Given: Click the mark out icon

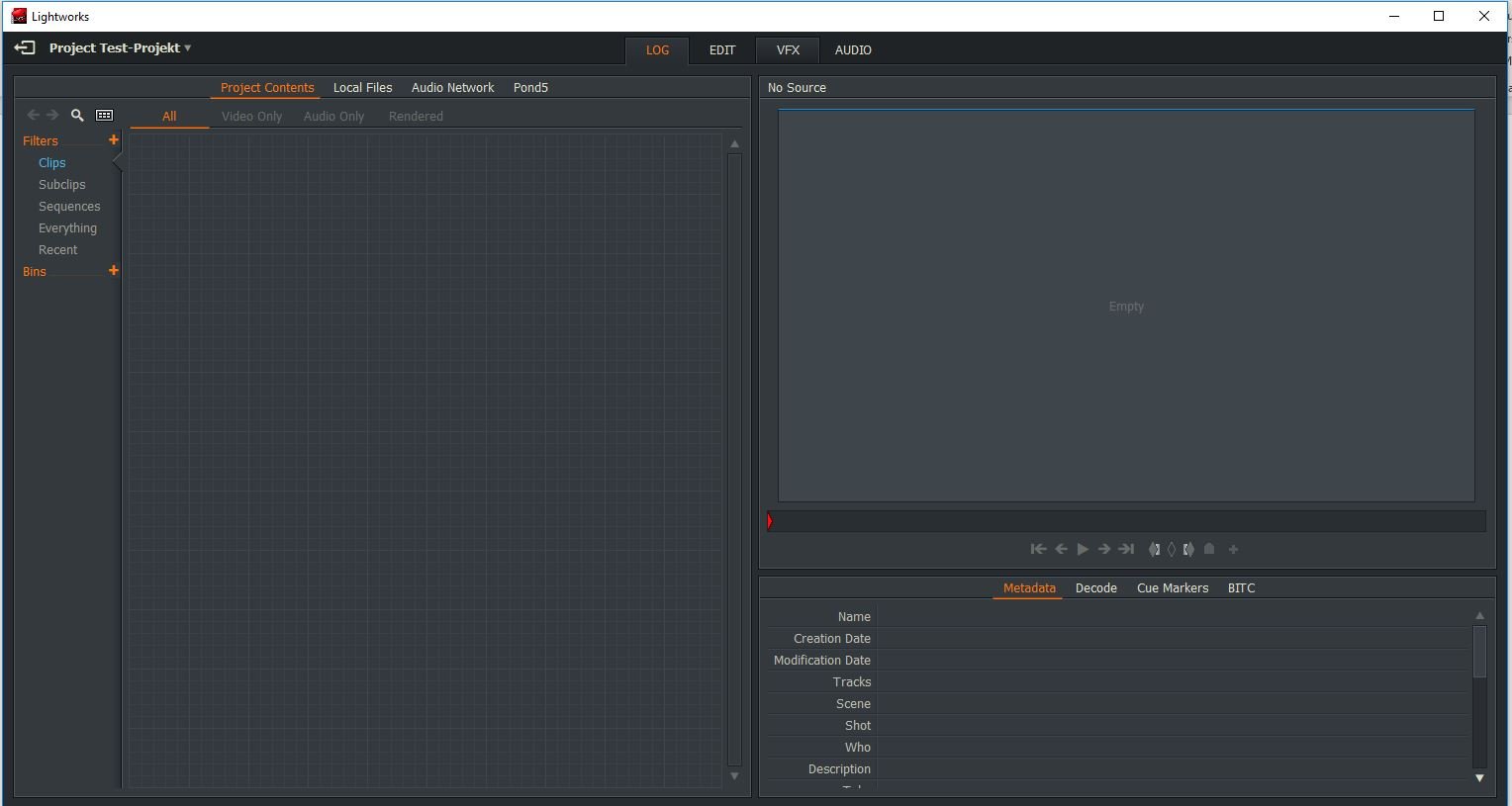Looking at the screenshot, I should click(x=1188, y=549).
